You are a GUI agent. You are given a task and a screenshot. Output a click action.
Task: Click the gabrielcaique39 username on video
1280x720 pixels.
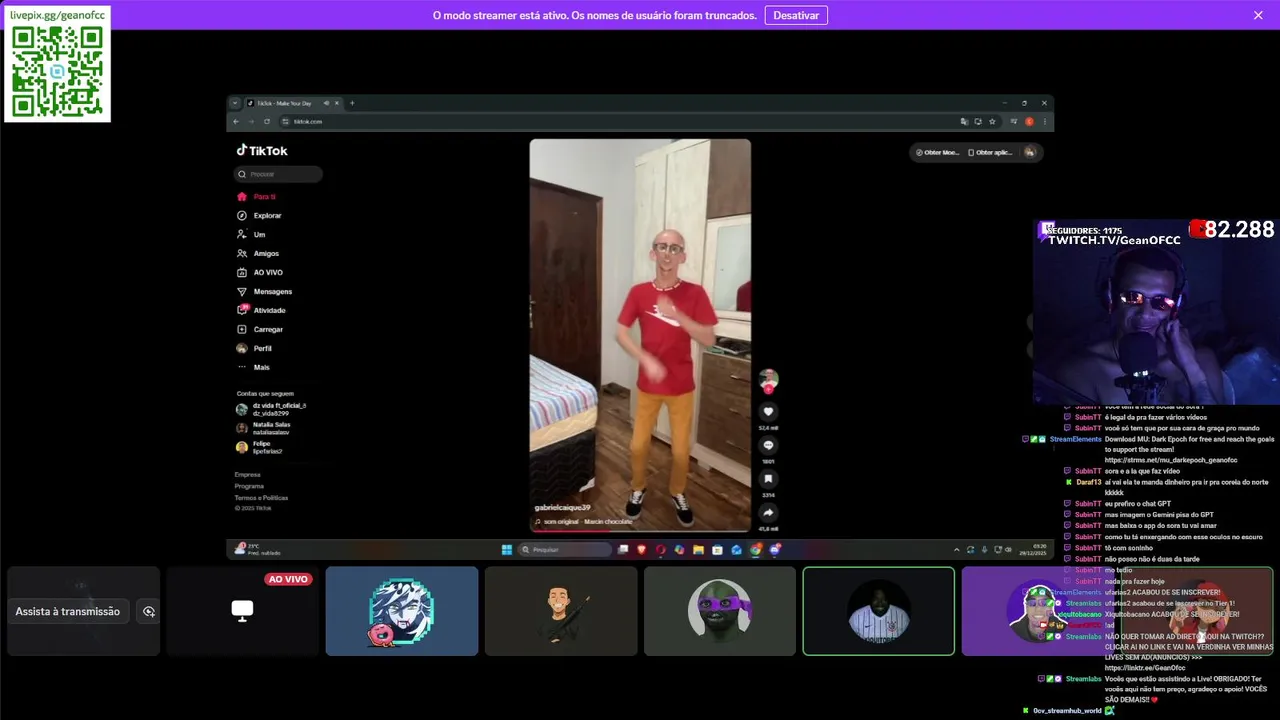pos(562,508)
